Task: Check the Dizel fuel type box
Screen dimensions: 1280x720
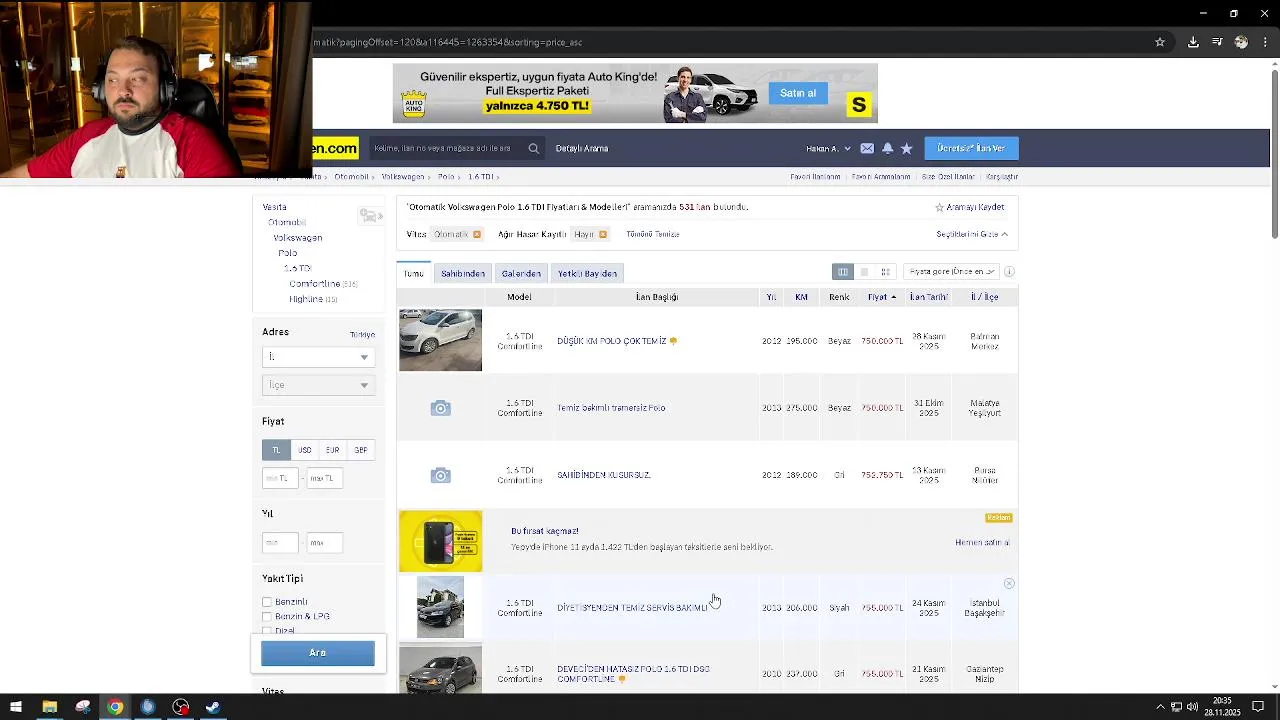Action: pyautogui.click(x=267, y=630)
